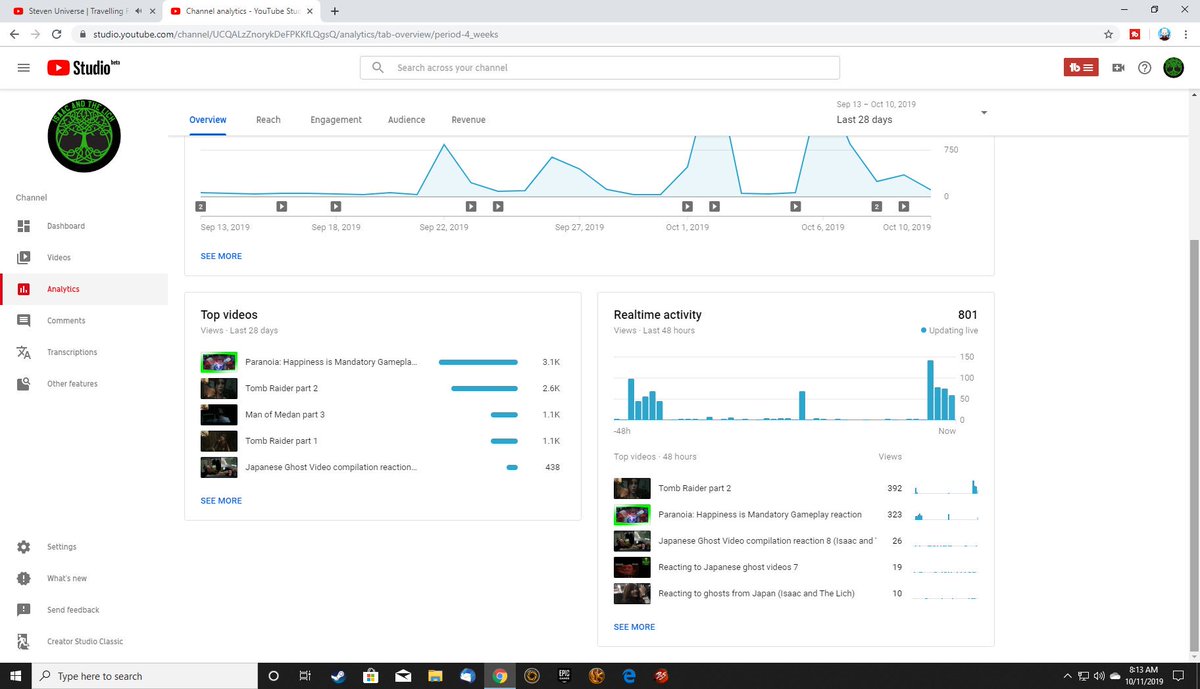The height and width of the screenshot is (689, 1200).
Task: Click the Sep 18 video publish marker
Action: click(335, 206)
